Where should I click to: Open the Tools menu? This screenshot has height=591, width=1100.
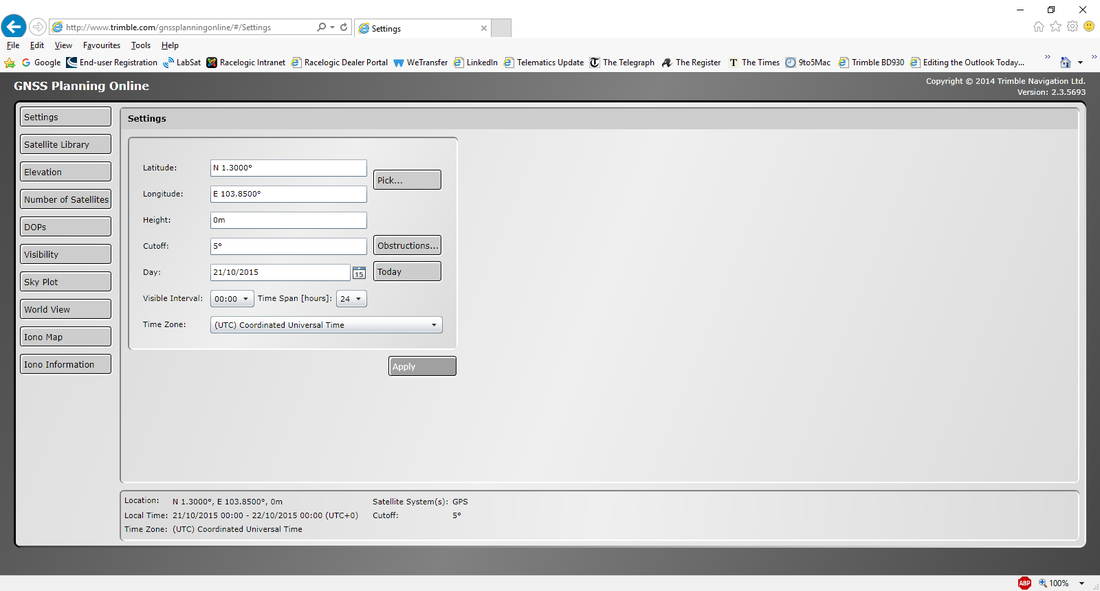pyautogui.click(x=141, y=45)
